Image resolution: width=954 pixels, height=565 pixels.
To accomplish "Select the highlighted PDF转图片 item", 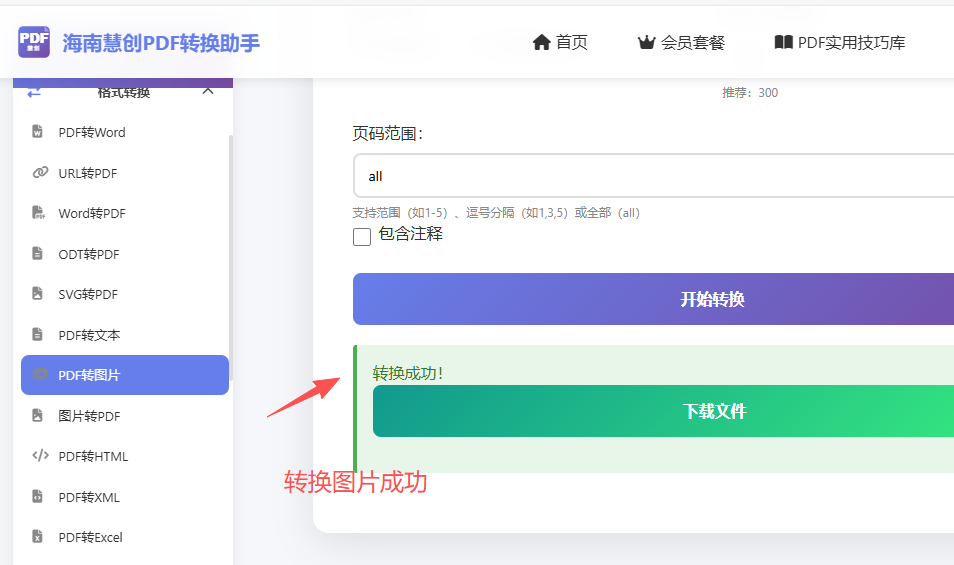I will (125, 375).
